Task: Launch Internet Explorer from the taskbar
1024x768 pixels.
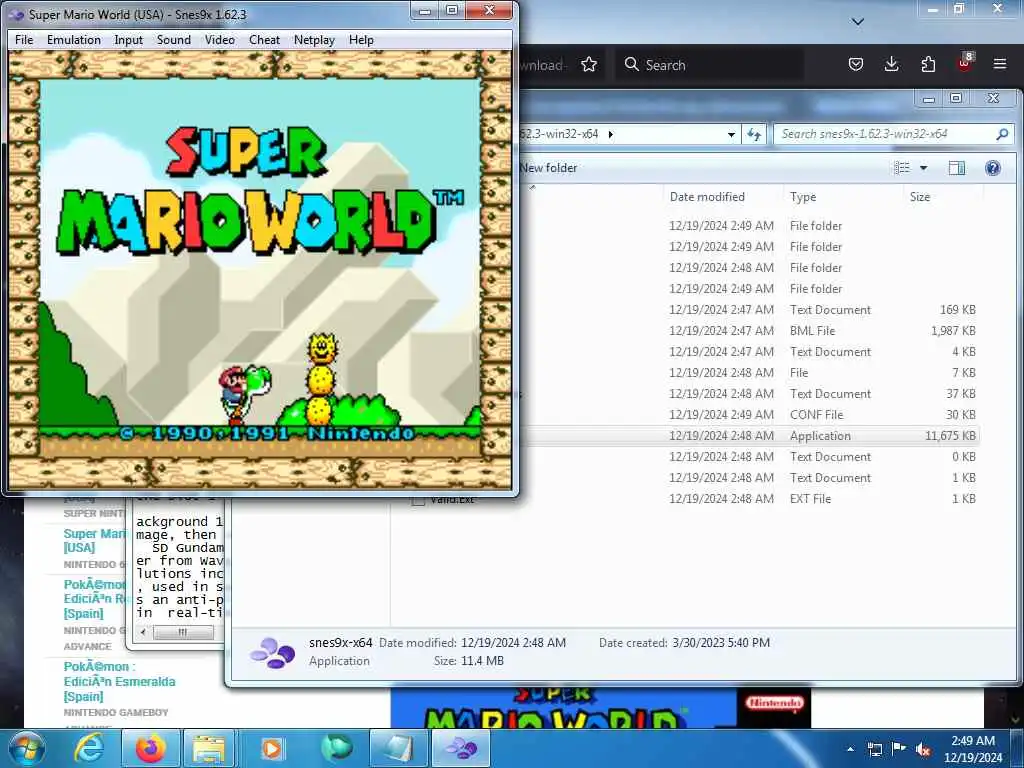Action: [88, 748]
